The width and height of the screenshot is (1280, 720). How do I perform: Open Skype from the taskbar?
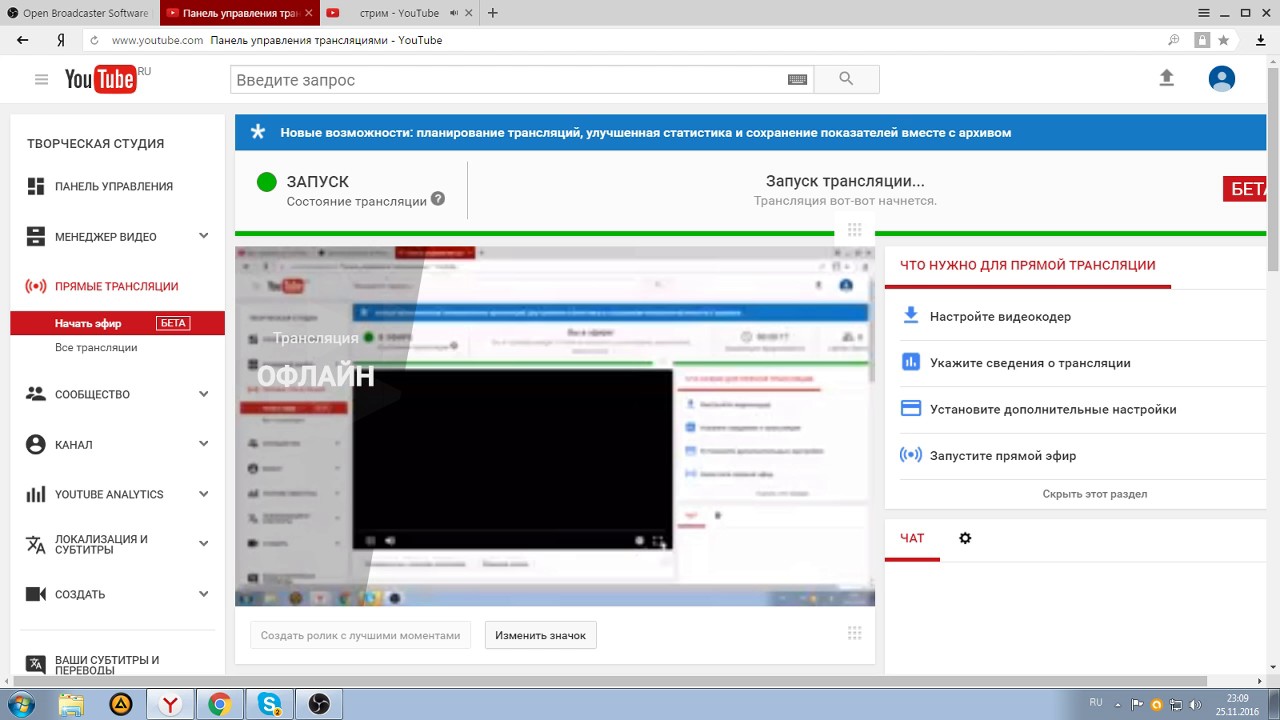(x=269, y=705)
